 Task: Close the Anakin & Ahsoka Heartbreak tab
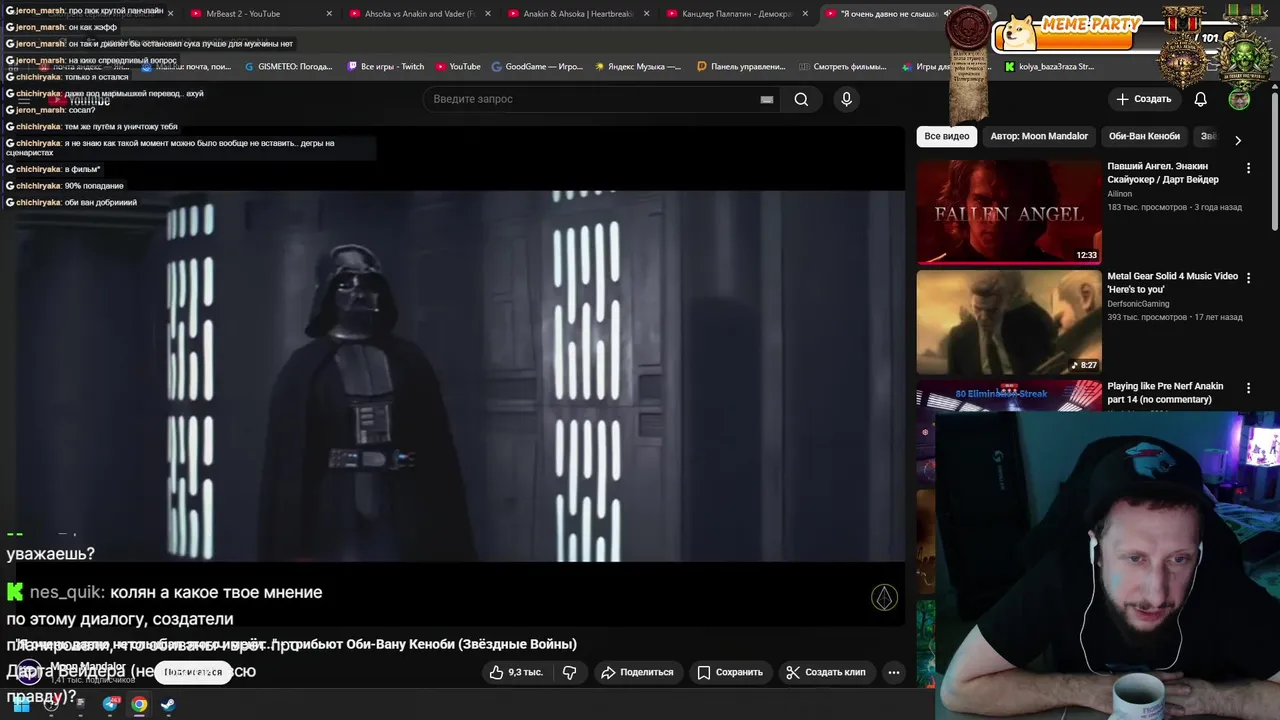coord(646,14)
